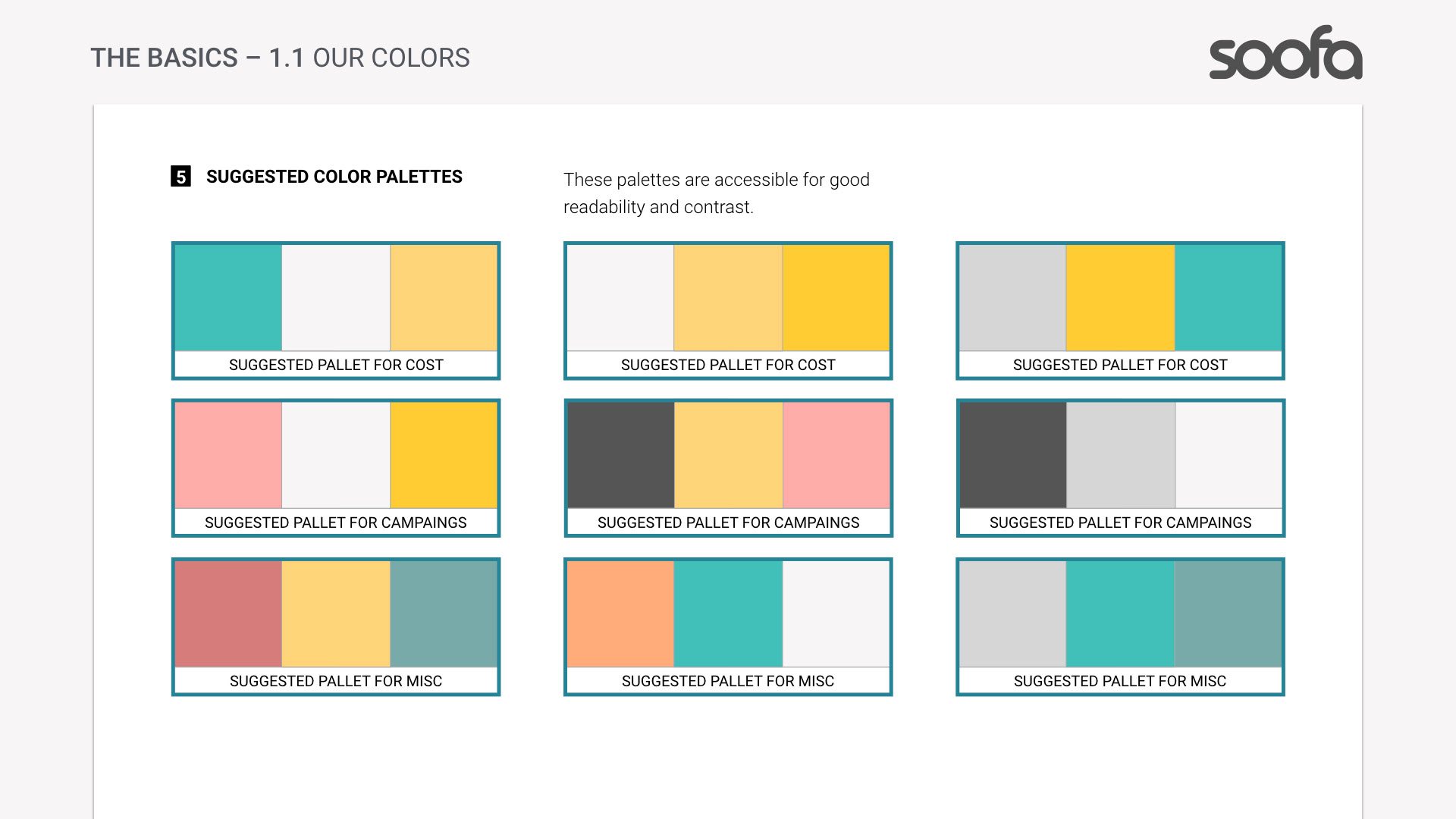Click teal swatch in third cost palette
The height and width of the screenshot is (819, 1456).
(x=1228, y=297)
